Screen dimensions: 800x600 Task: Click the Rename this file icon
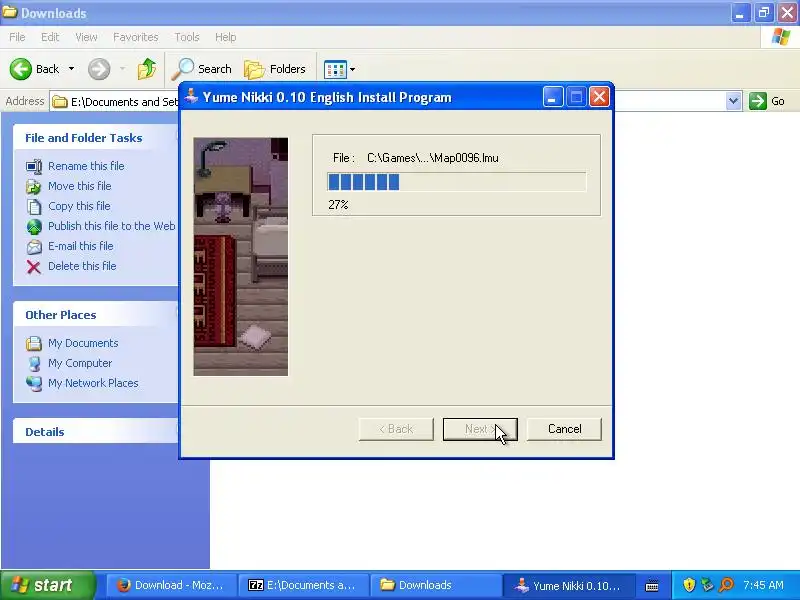(x=34, y=166)
